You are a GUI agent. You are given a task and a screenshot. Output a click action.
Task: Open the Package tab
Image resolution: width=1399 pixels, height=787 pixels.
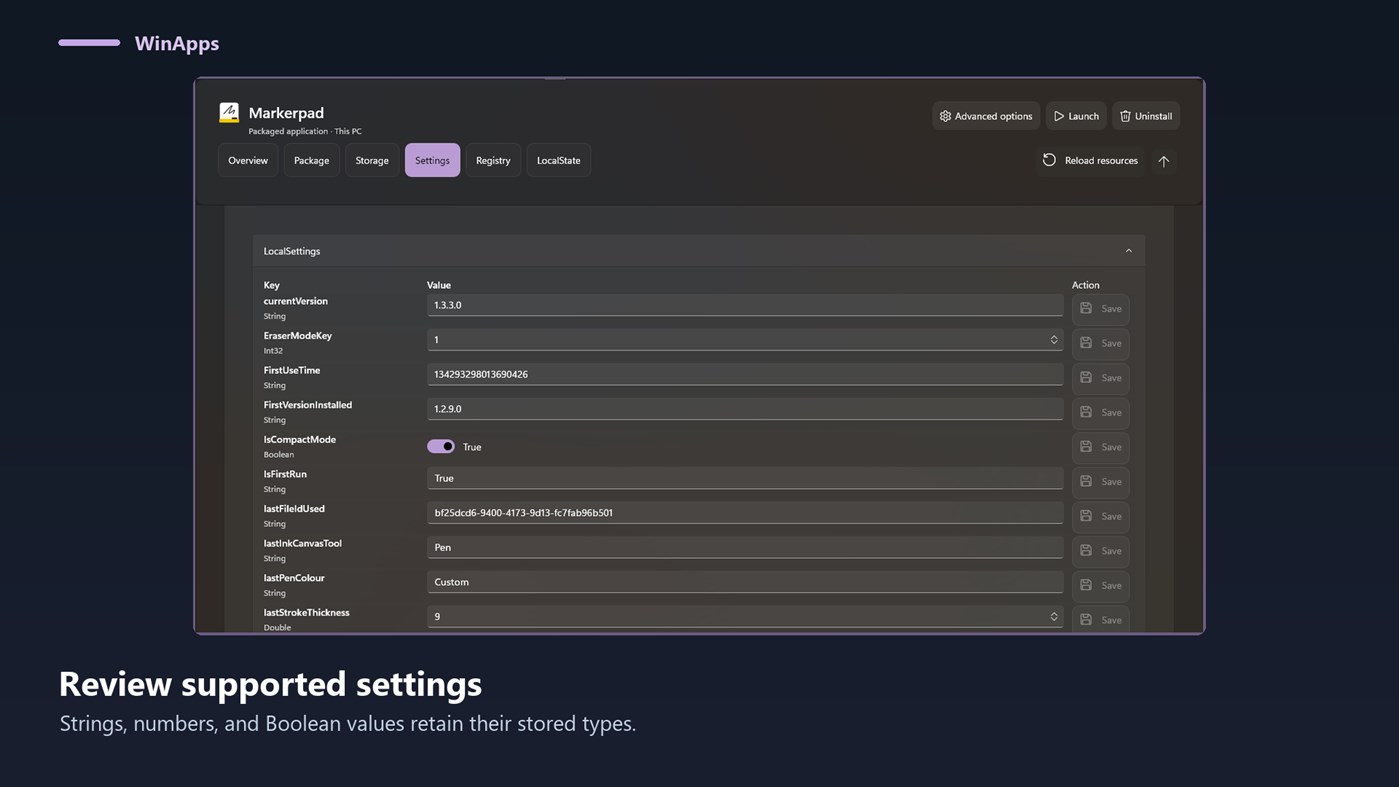[312, 160]
